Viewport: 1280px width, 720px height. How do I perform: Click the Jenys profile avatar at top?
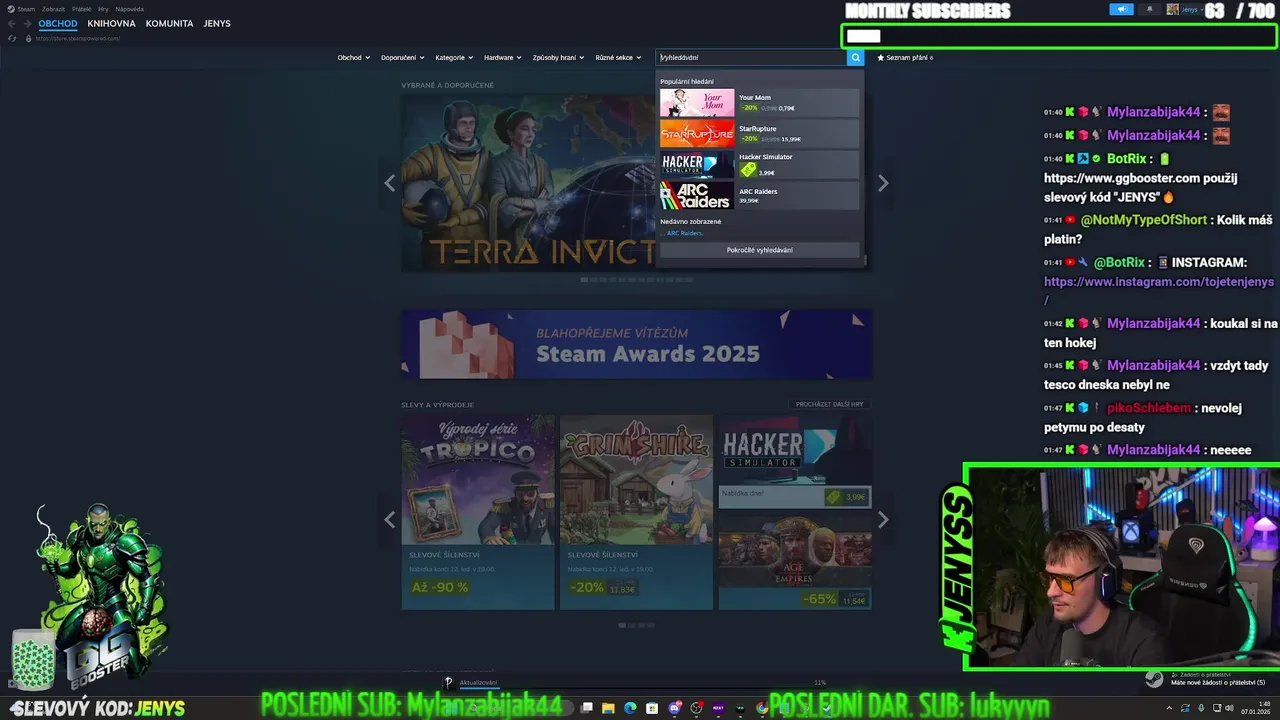[1173, 9]
